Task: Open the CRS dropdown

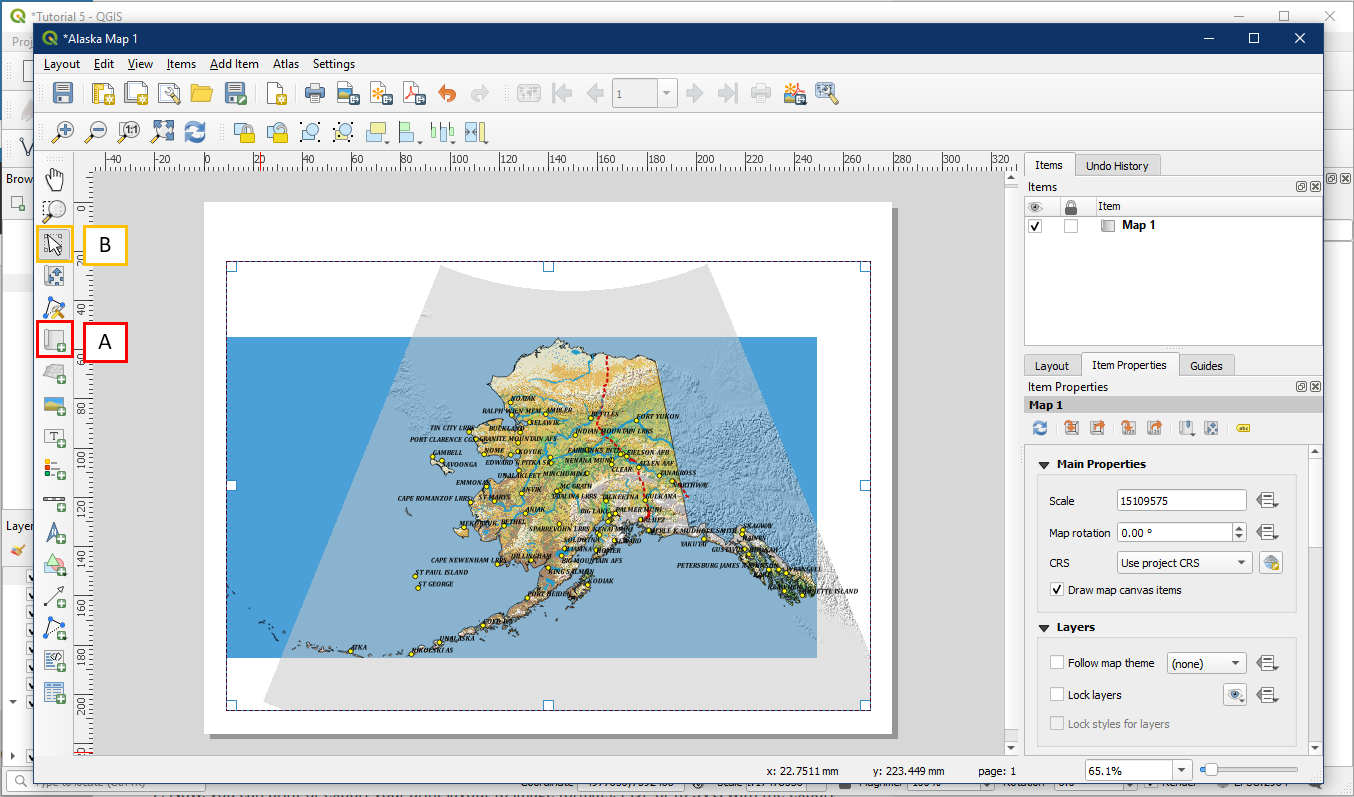Action: [x=1184, y=563]
